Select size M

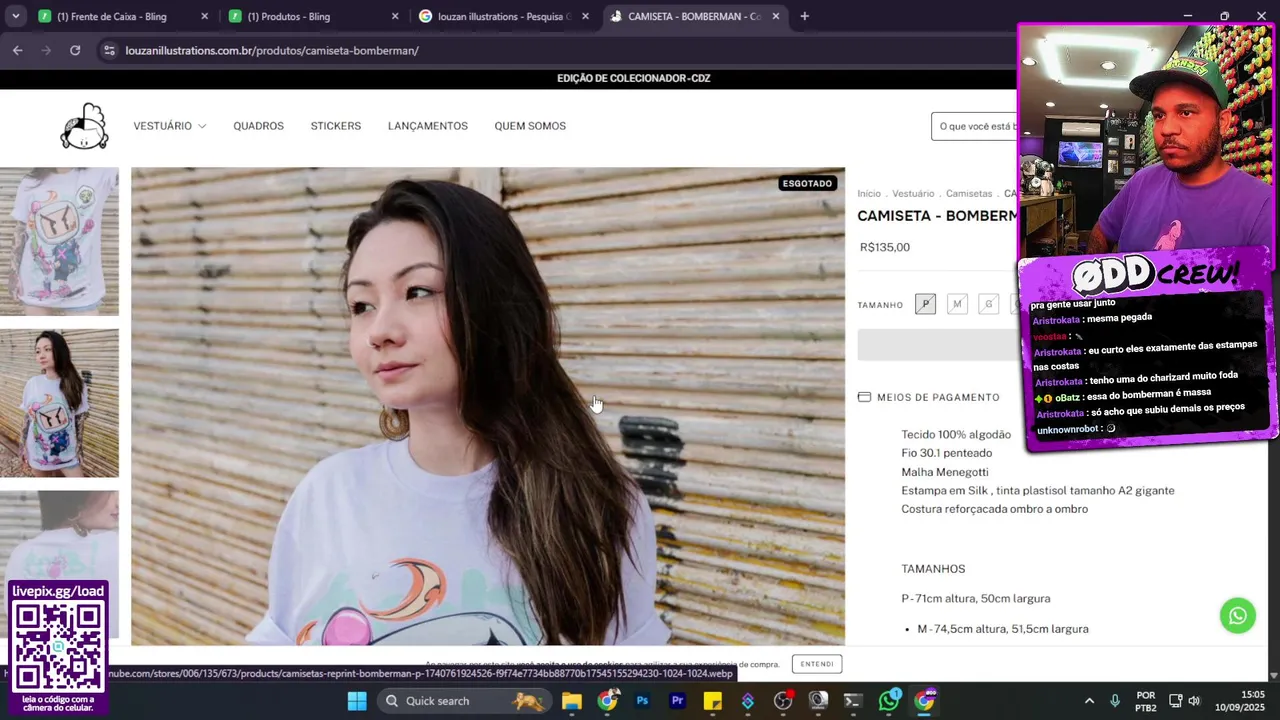click(x=957, y=304)
